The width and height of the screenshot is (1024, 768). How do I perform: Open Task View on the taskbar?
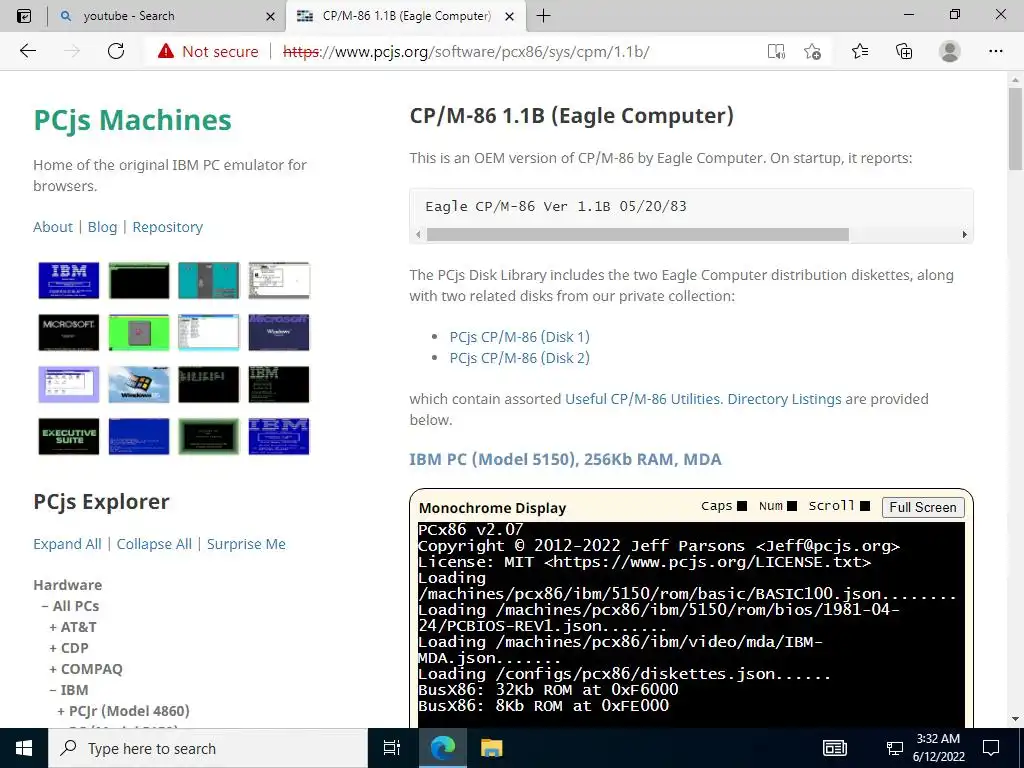[x=392, y=748]
